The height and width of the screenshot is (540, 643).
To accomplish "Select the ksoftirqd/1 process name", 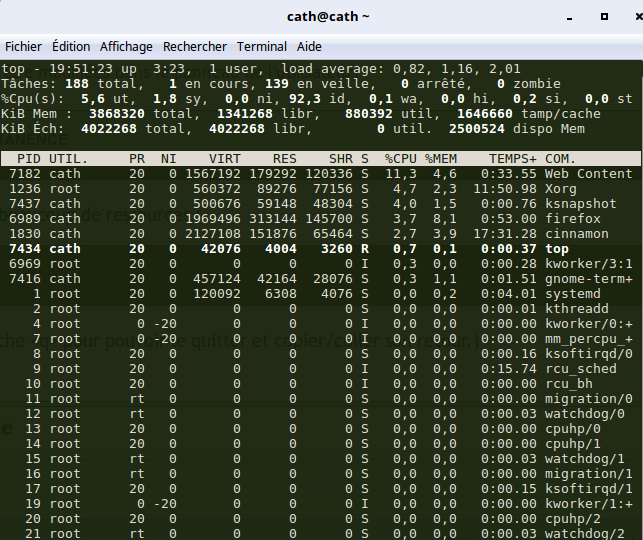I will [588, 489].
